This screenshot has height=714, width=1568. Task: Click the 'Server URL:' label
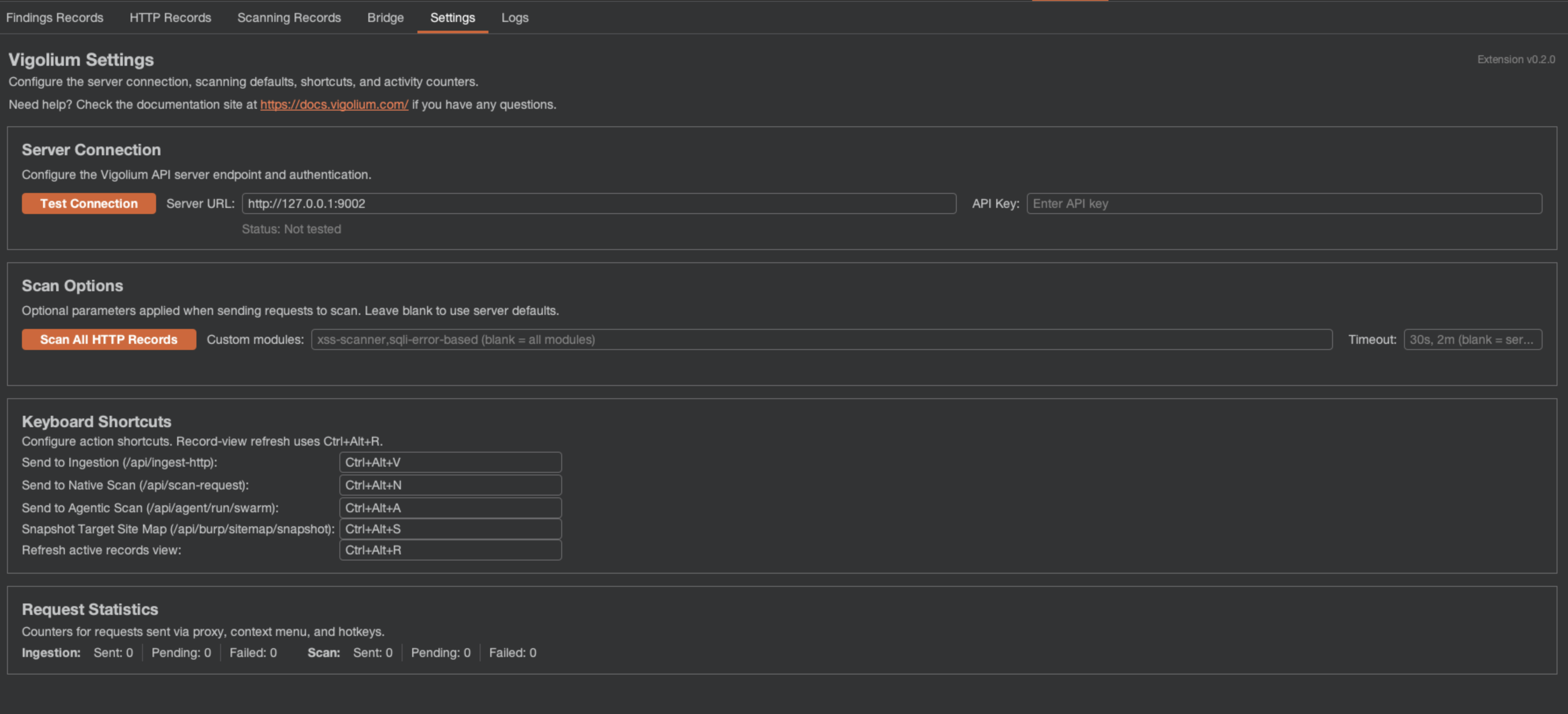200,203
